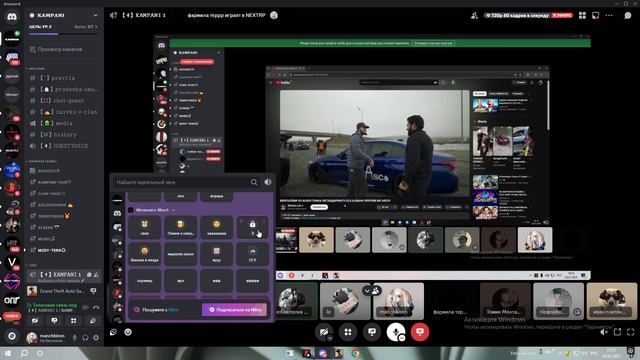Click show-participants people icon above tiles
Screen dimensions: 640x360
[376, 290]
